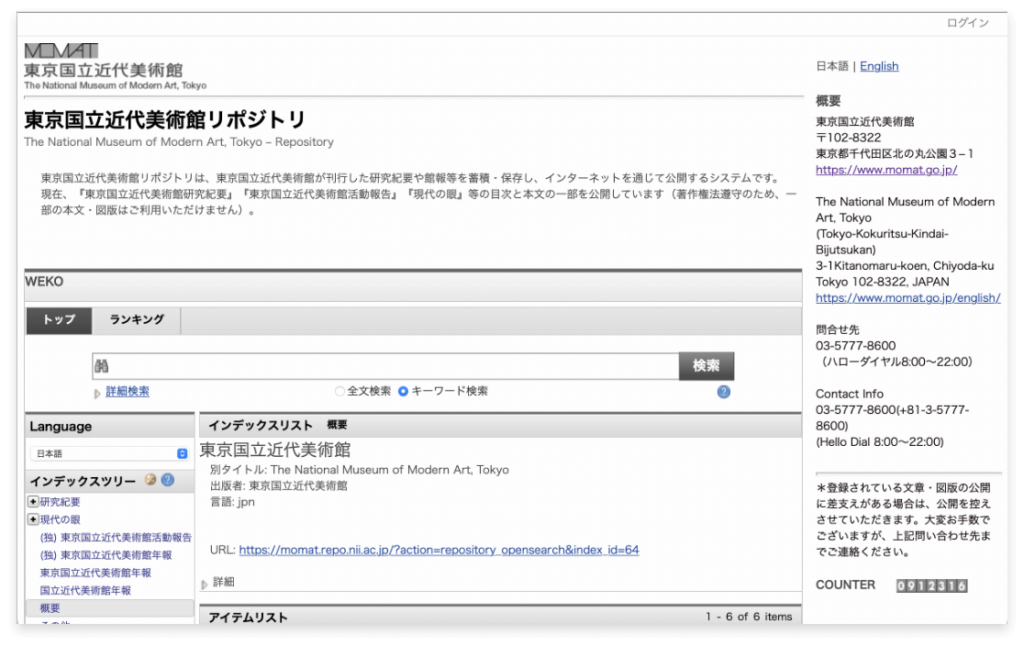
Task: Select the インデックスリスト tab
Action: tap(261, 426)
